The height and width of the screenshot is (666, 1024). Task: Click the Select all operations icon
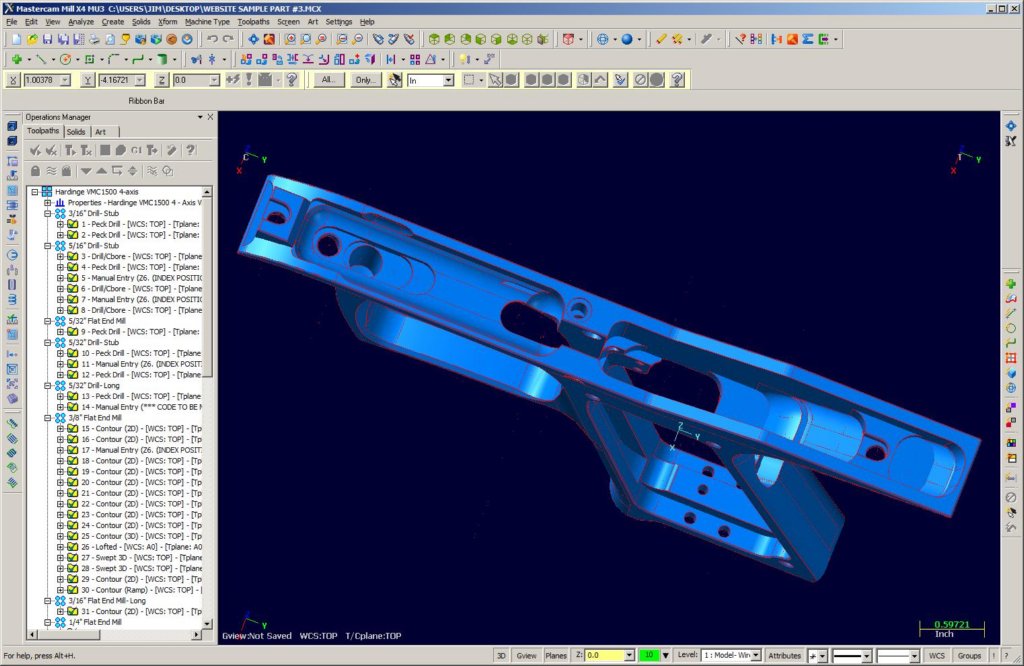point(35,150)
